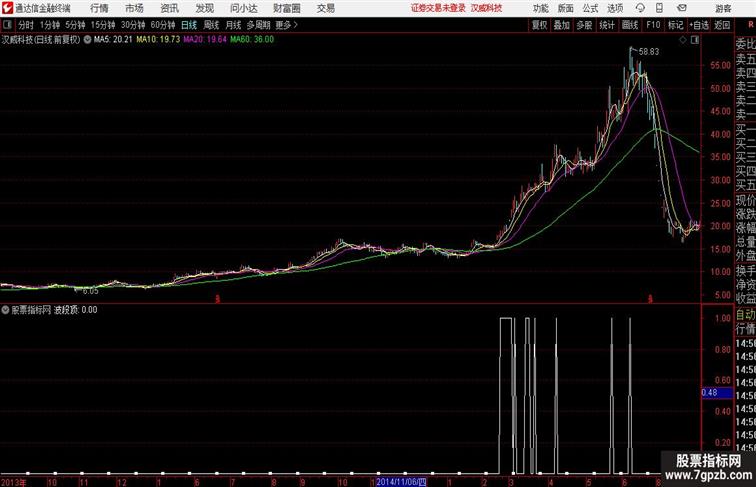Click the 波段顶: 0.00 indicator value
This screenshot has width=756, height=487.
point(75,310)
